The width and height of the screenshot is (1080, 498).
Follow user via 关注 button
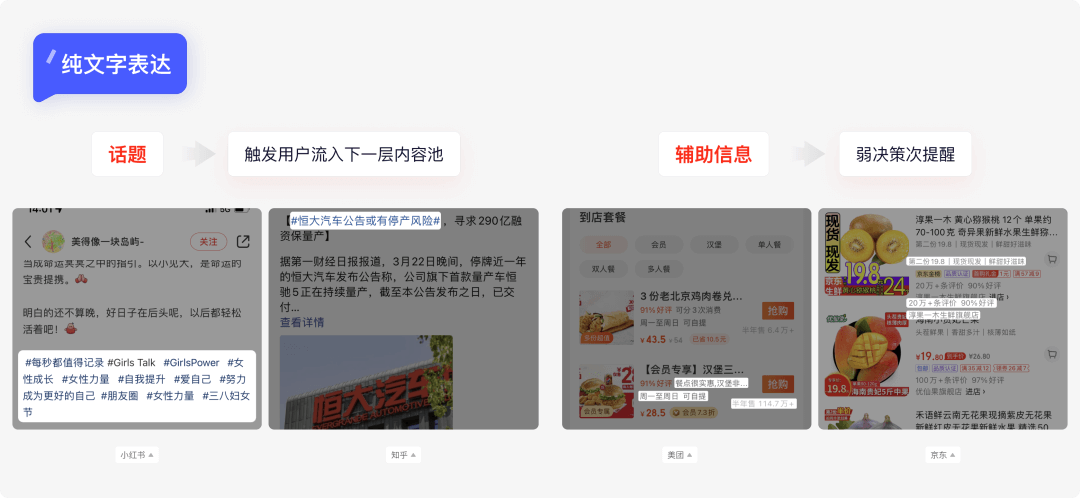[x=208, y=242]
